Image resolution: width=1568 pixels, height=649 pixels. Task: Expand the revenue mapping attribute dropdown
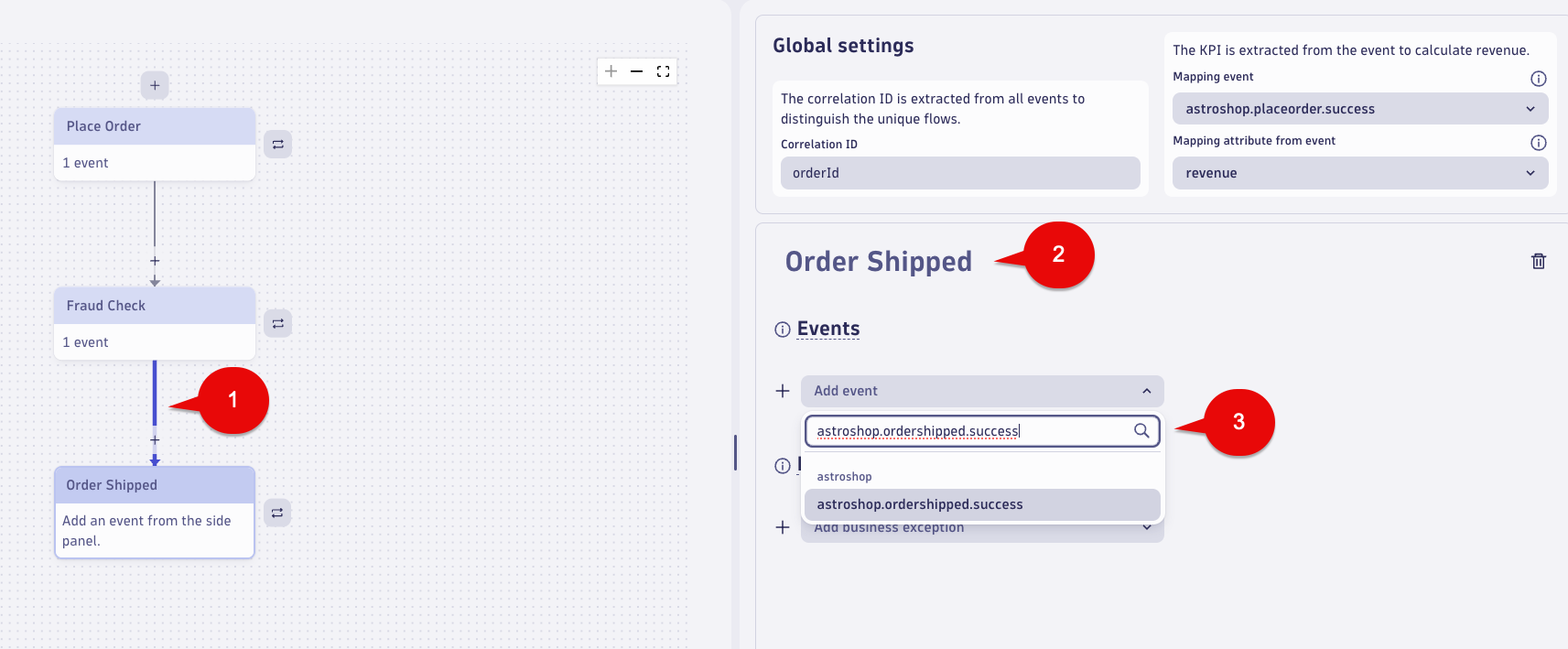pos(1360,173)
